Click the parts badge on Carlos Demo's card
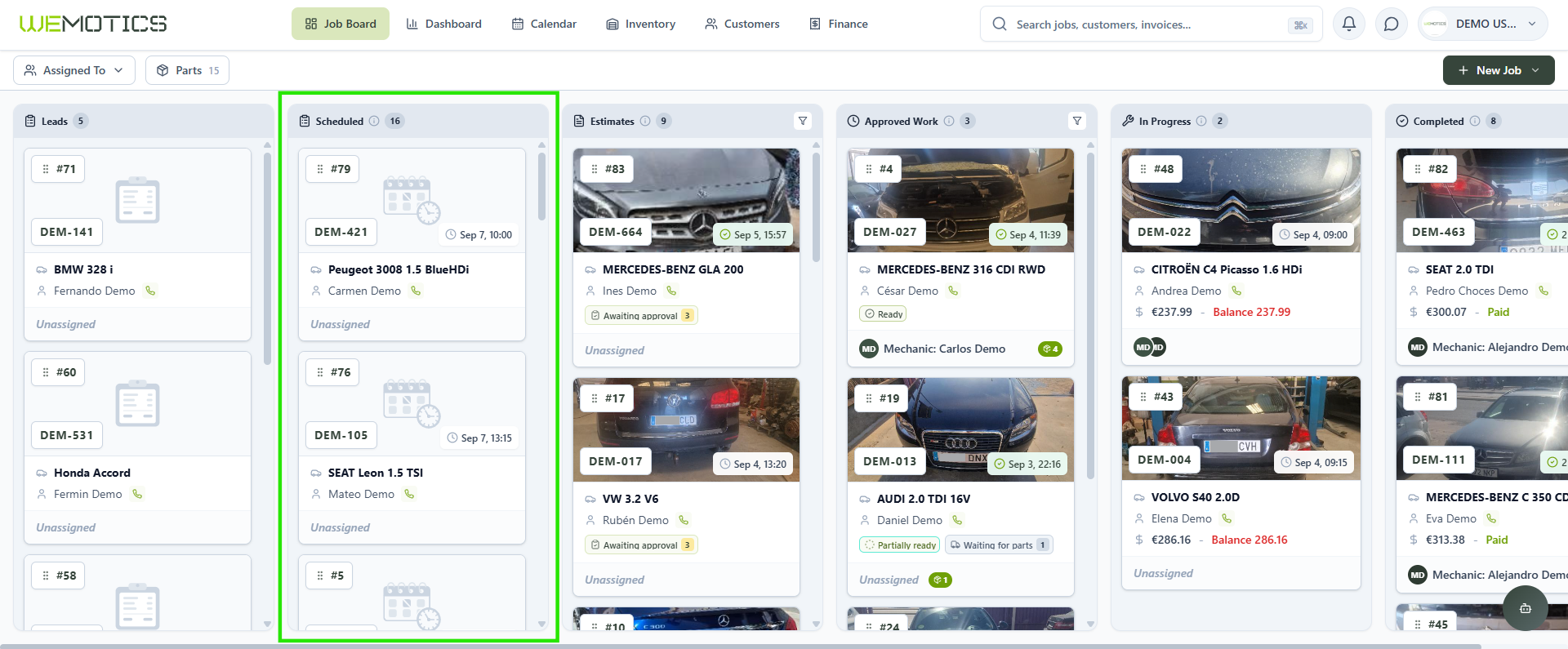 pyautogui.click(x=1049, y=349)
